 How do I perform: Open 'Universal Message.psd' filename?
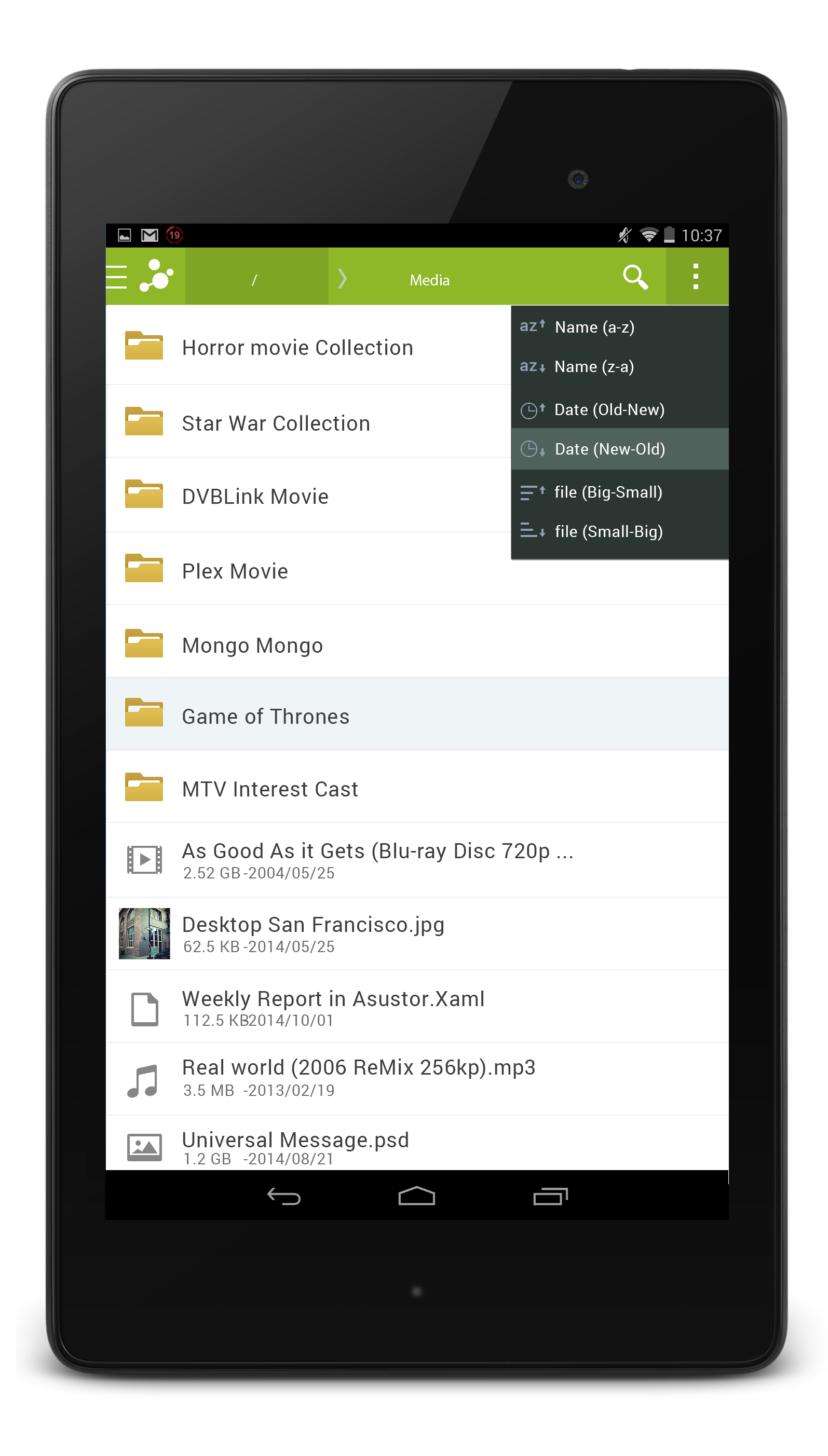point(296,1140)
